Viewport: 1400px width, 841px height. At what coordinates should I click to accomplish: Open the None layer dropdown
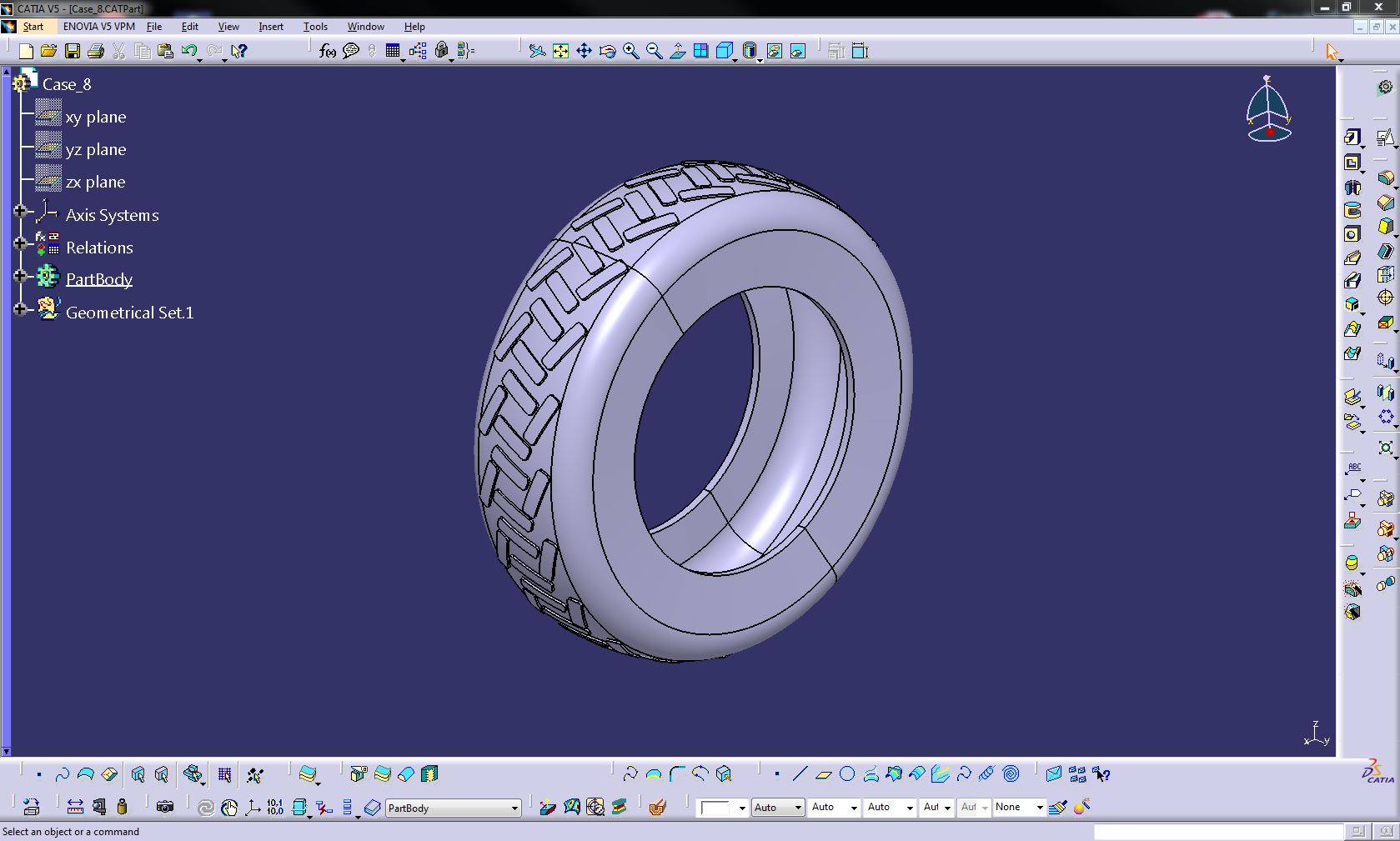[x=1039, y=808]
